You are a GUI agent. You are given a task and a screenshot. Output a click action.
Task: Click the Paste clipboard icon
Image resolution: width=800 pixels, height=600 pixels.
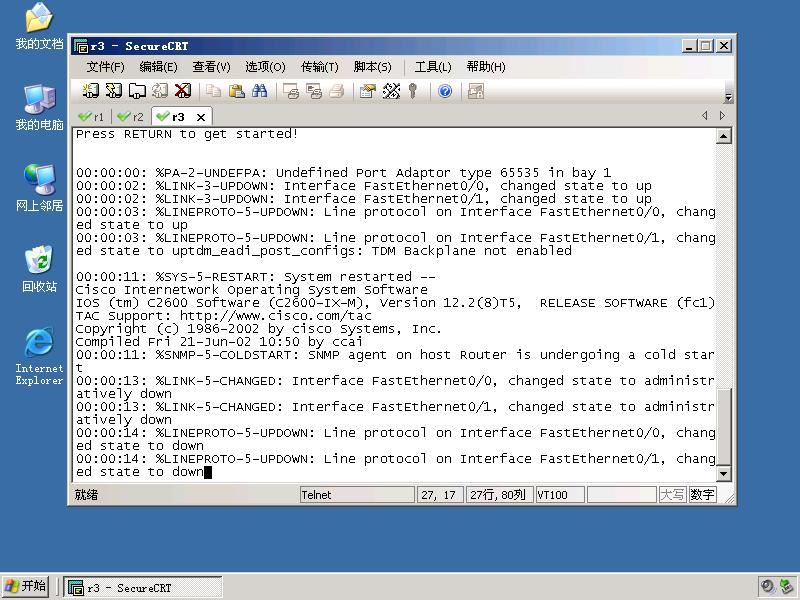click(236, 91)
